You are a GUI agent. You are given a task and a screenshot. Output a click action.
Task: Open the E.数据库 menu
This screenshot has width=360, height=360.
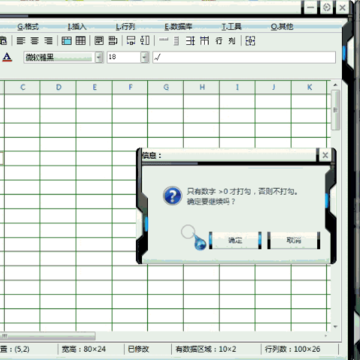pyautogui.click(x=178, y=27)
